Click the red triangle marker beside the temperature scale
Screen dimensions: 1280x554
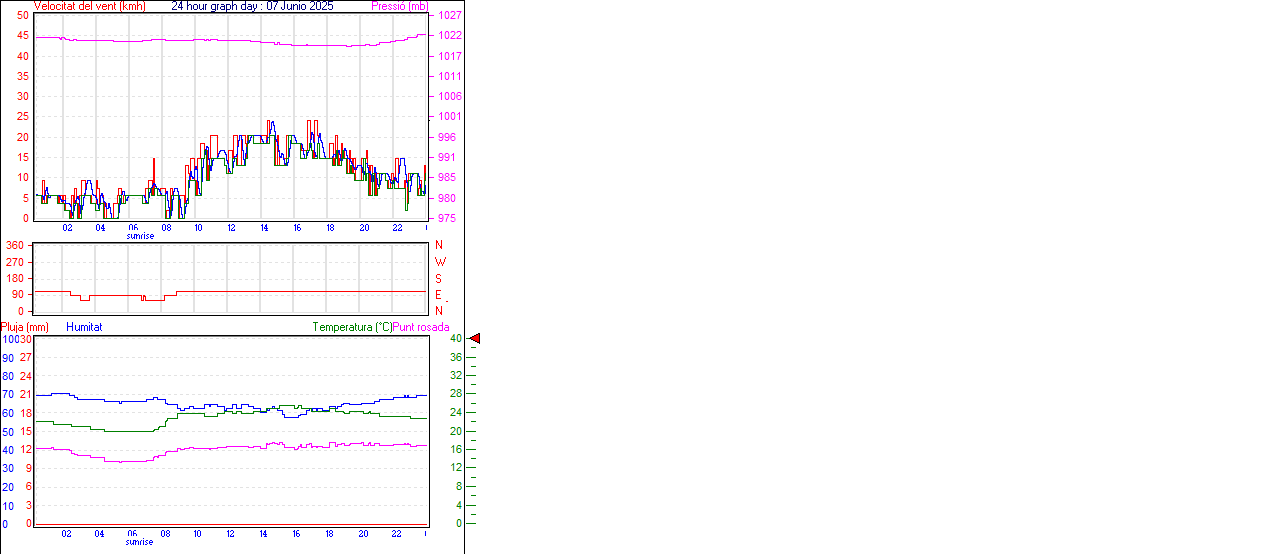click(x=475, y=339)
